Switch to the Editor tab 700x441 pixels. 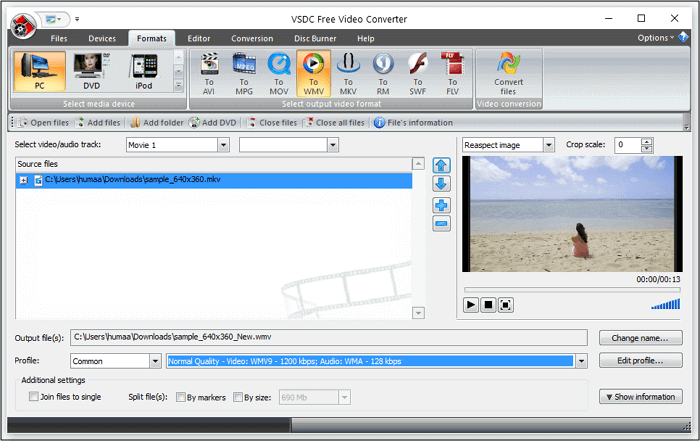coord(200,38)
